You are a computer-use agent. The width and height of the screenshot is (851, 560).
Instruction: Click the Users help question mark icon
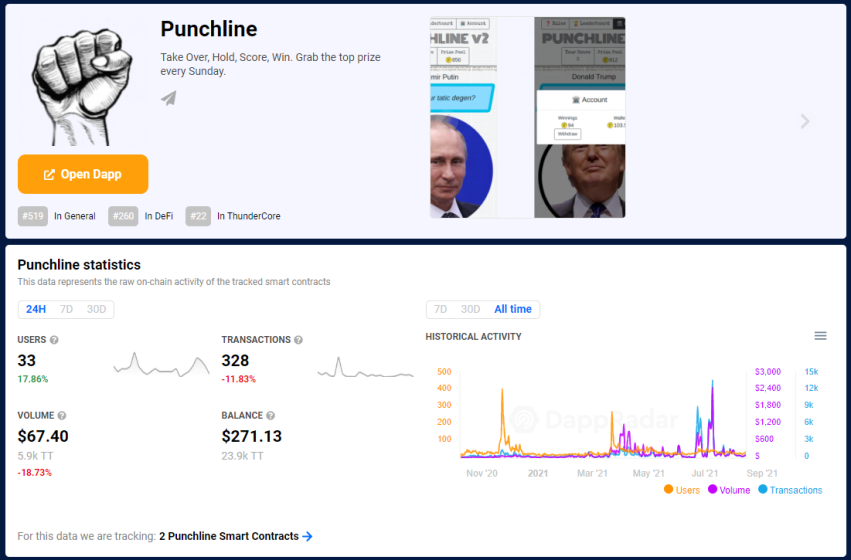[54, 340]
